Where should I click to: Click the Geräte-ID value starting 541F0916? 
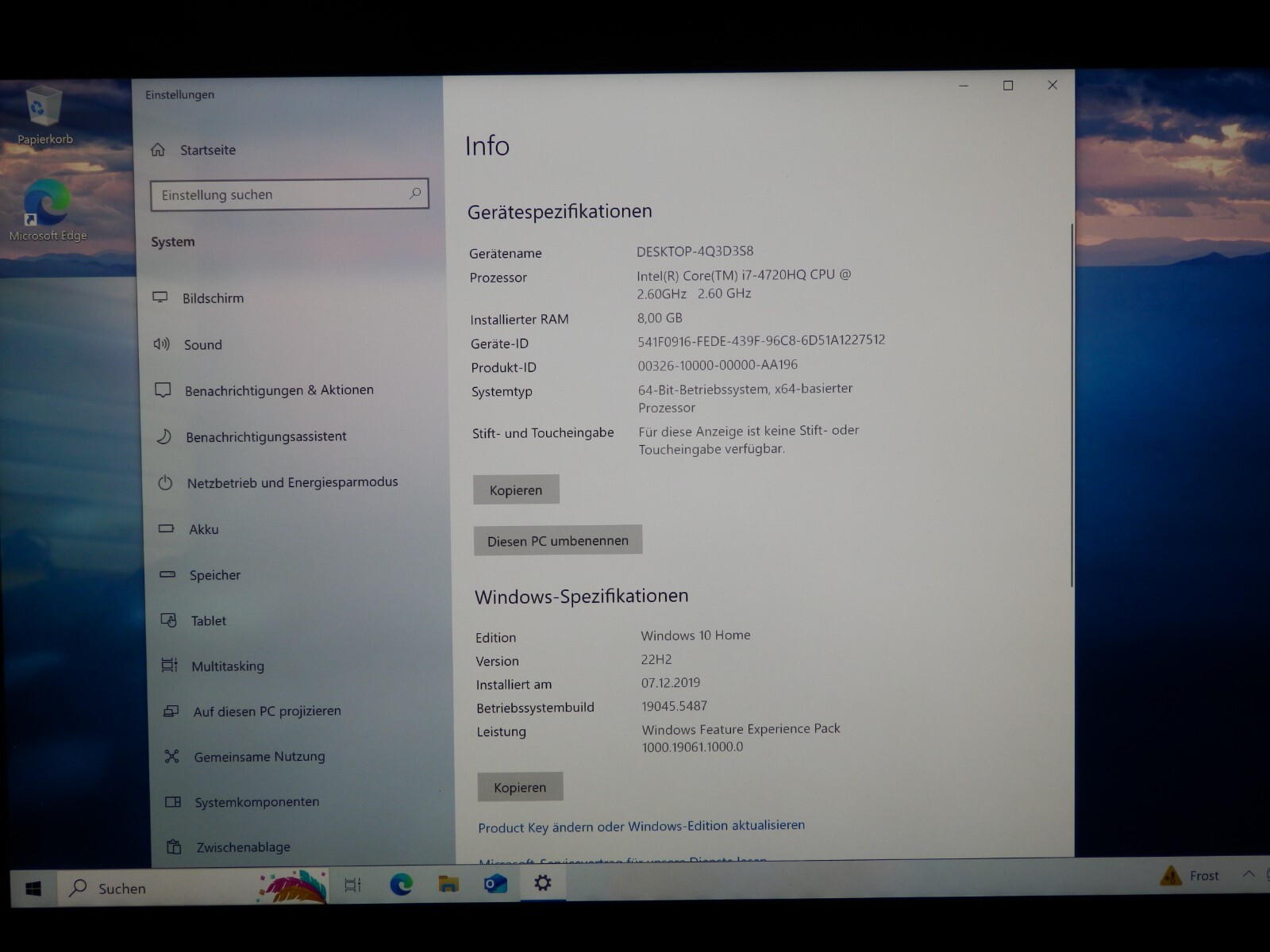coord(761,340)
